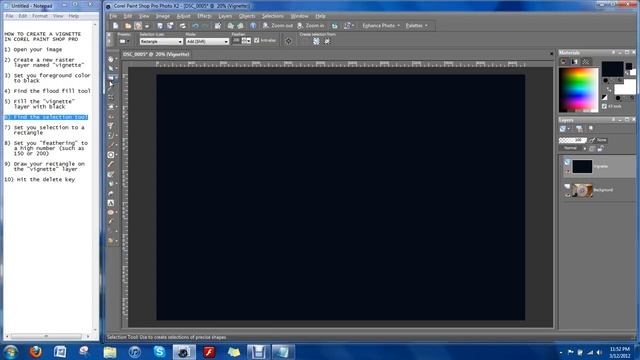Open the Objects menu
The width and height of the screenshot is (640, 360).
coord(247,16)
